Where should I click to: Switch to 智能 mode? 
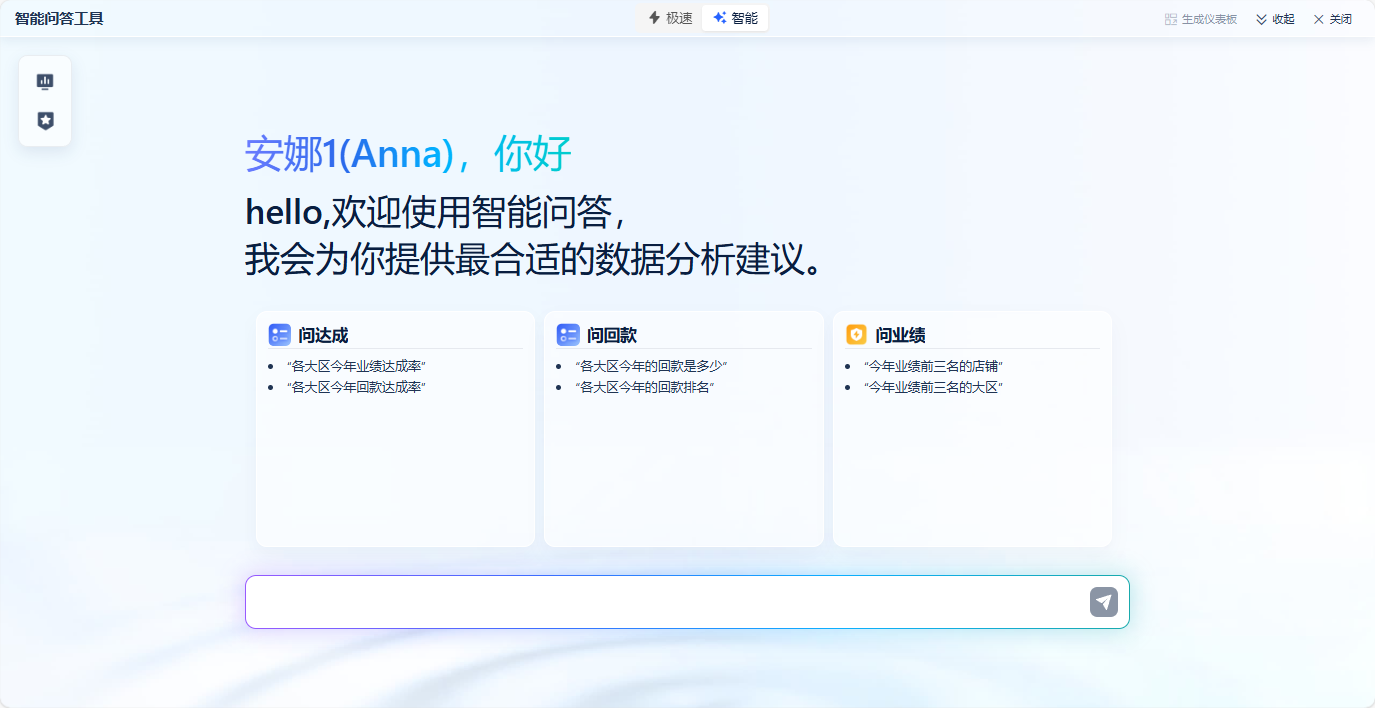[x=735, y=18]
